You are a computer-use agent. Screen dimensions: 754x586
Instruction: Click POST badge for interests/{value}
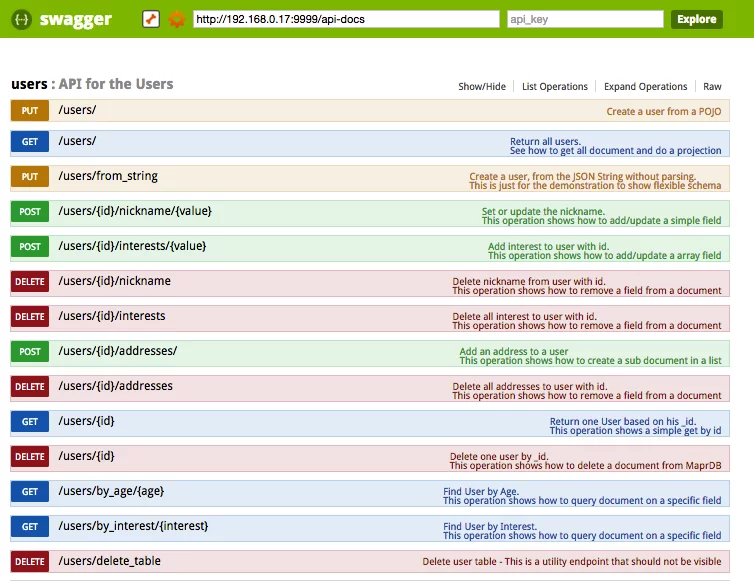[x=30, y=247]
